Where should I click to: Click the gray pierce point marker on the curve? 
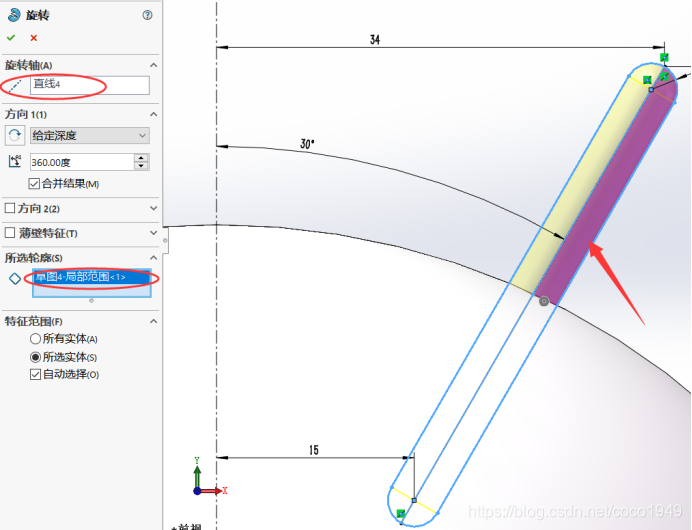pyautogui.click(x=544, y=301)
